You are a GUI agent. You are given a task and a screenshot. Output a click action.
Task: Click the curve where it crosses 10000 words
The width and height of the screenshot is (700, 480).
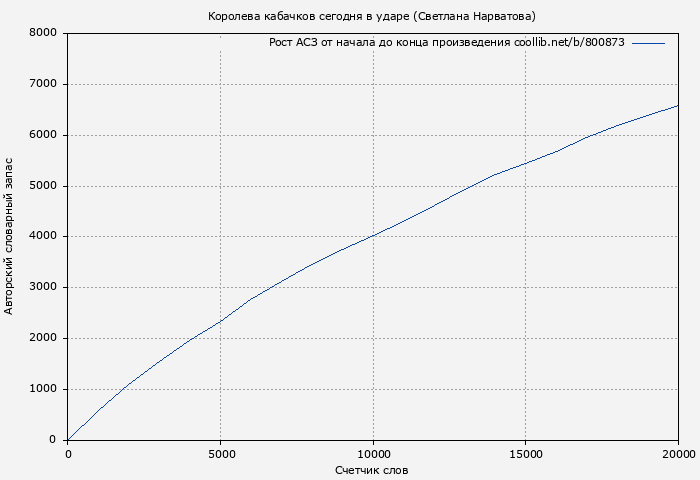click(x=373, y=235)
